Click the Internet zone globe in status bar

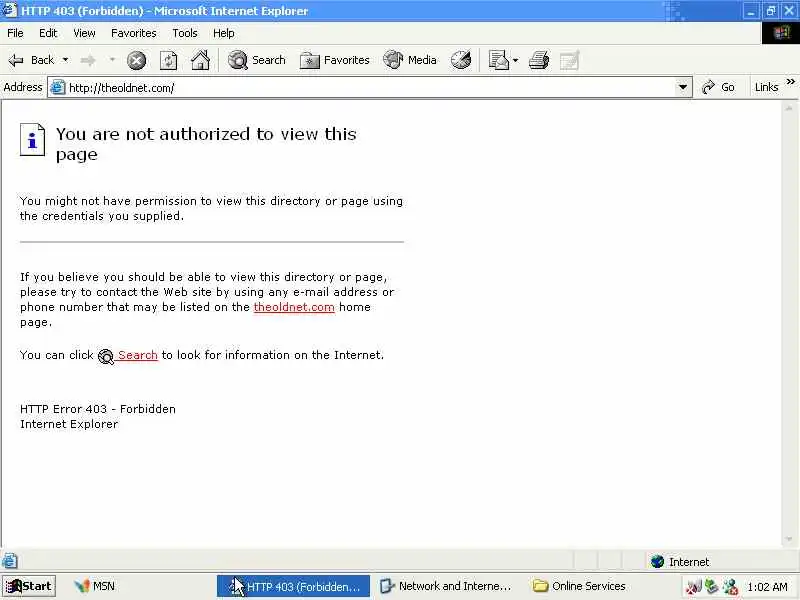(x=657, y=562)
